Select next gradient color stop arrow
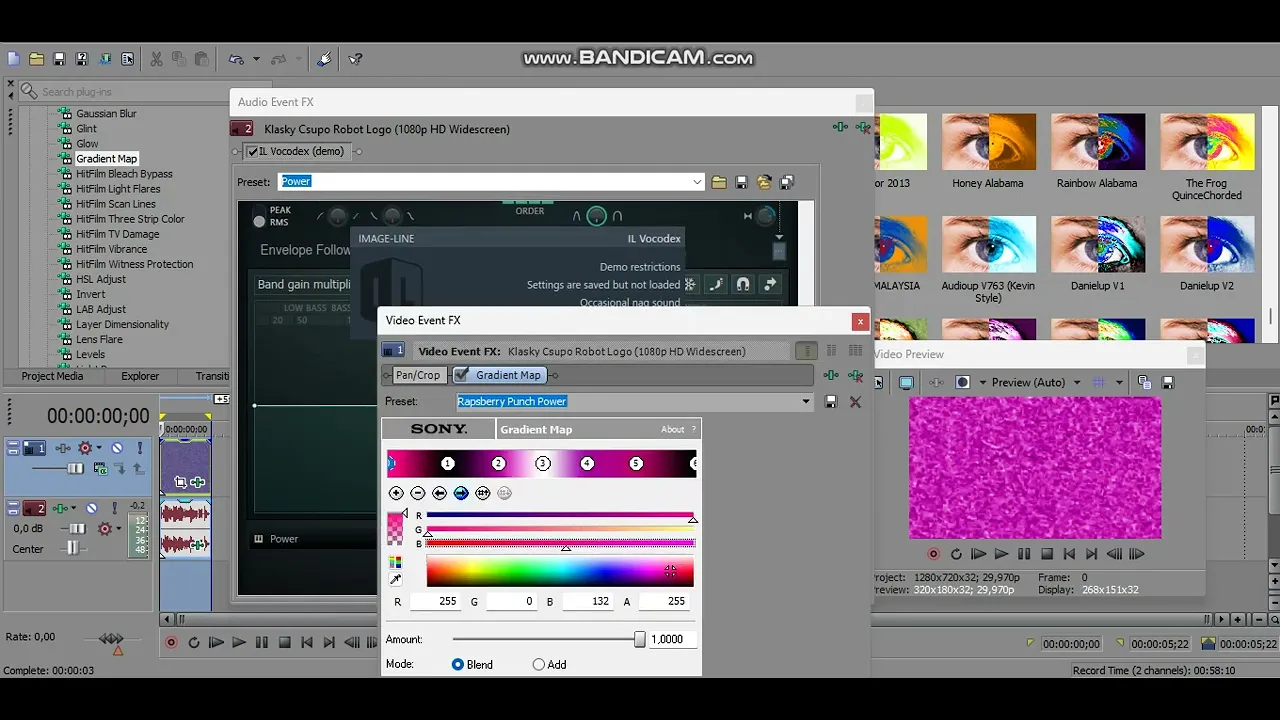This screenshot has width=1280, height=720. pyautogui.click(x=461, y=493)
